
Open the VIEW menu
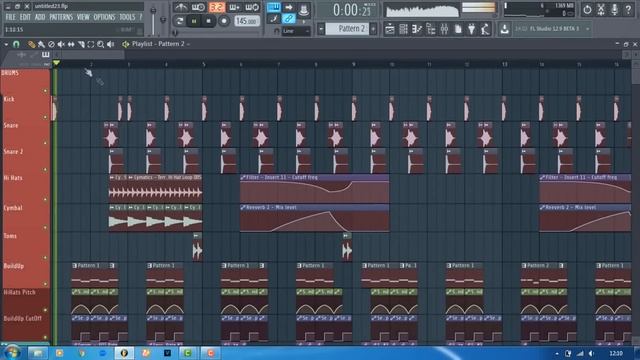[x=83, y=17]
